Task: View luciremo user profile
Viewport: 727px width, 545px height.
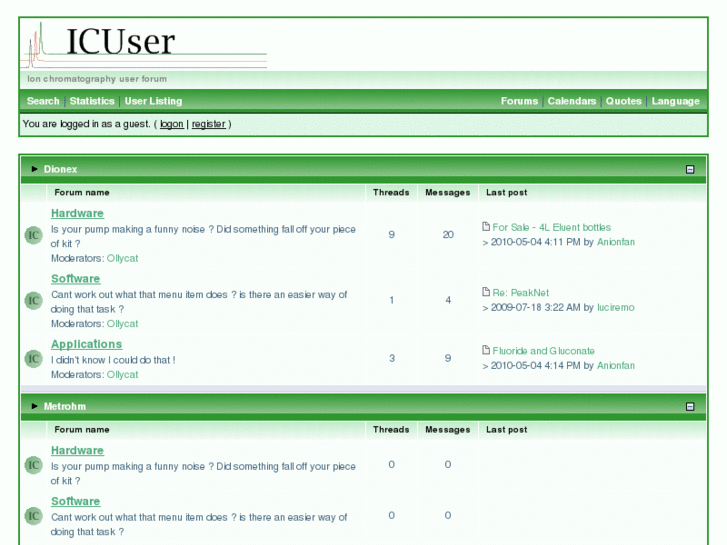Action: coord(616,308)
